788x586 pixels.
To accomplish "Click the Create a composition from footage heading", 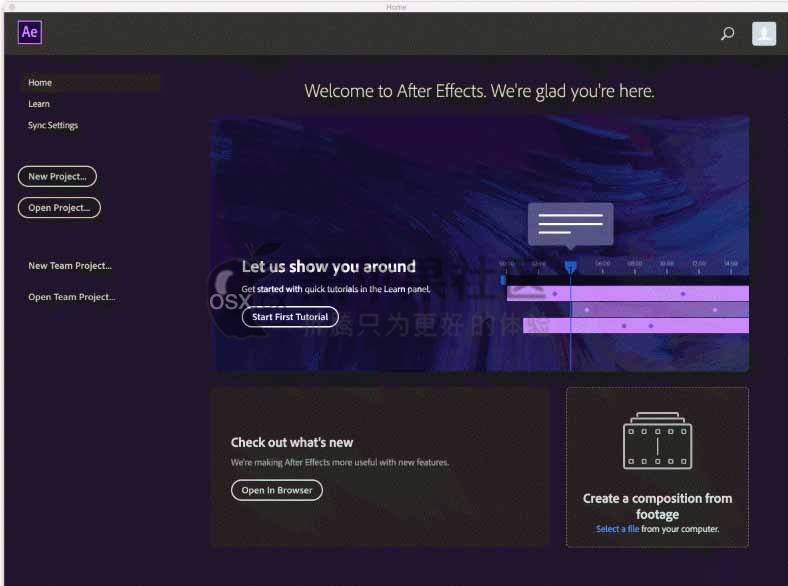I will point(657,506).
